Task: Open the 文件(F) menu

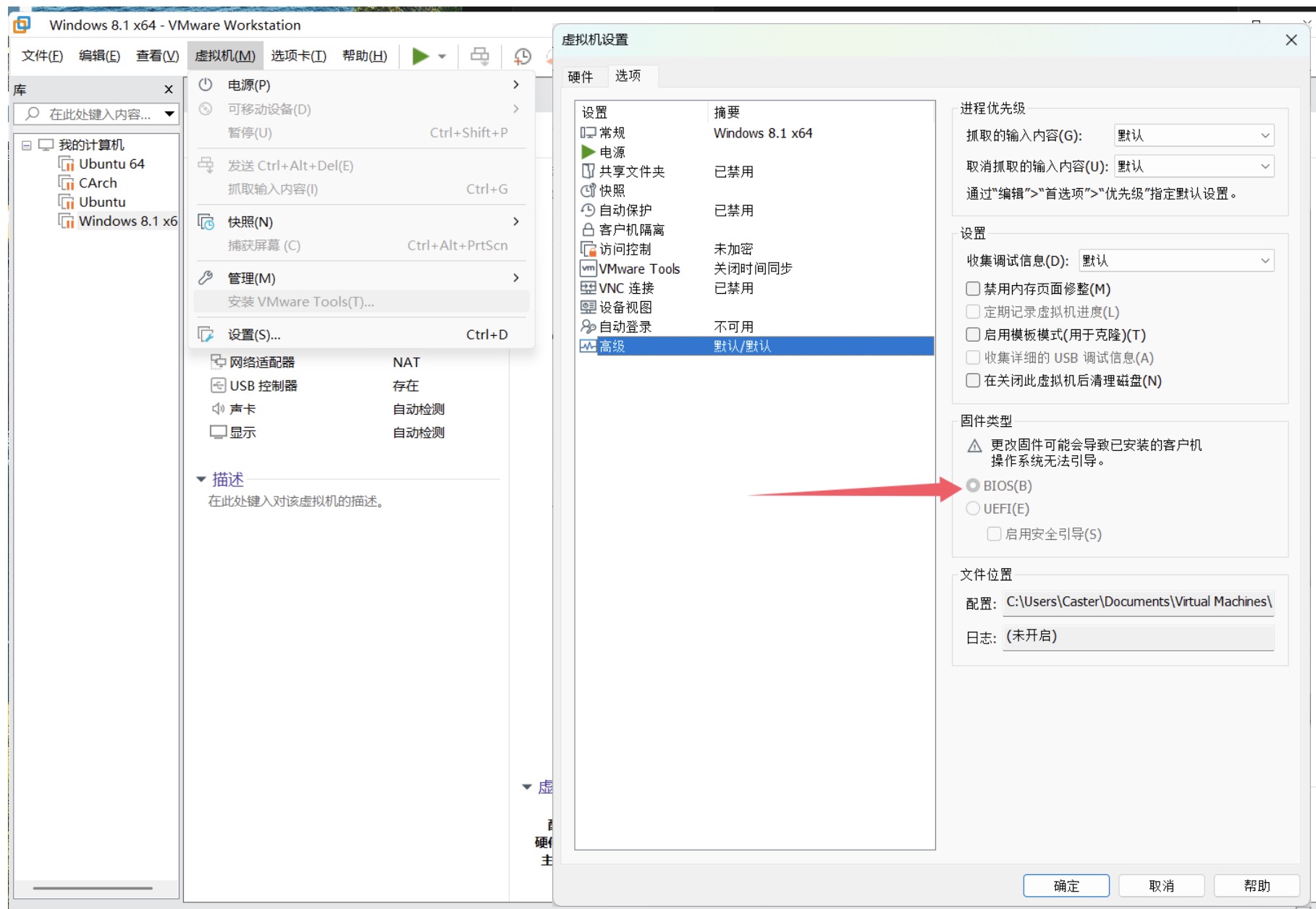Action: tap(42, 56)
